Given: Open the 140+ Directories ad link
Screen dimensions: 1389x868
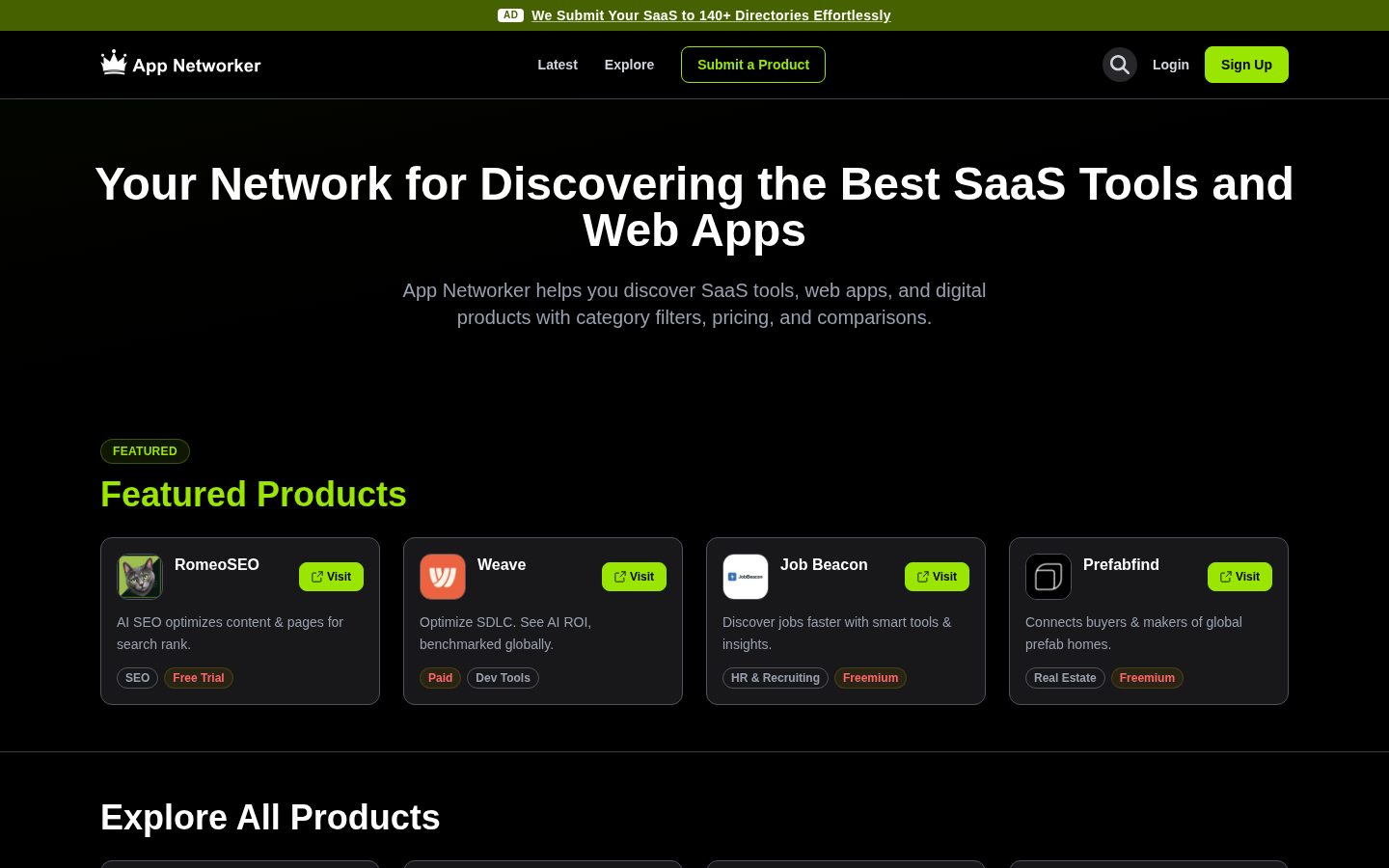Looking at the screenshot, I should tap(711, 15).
